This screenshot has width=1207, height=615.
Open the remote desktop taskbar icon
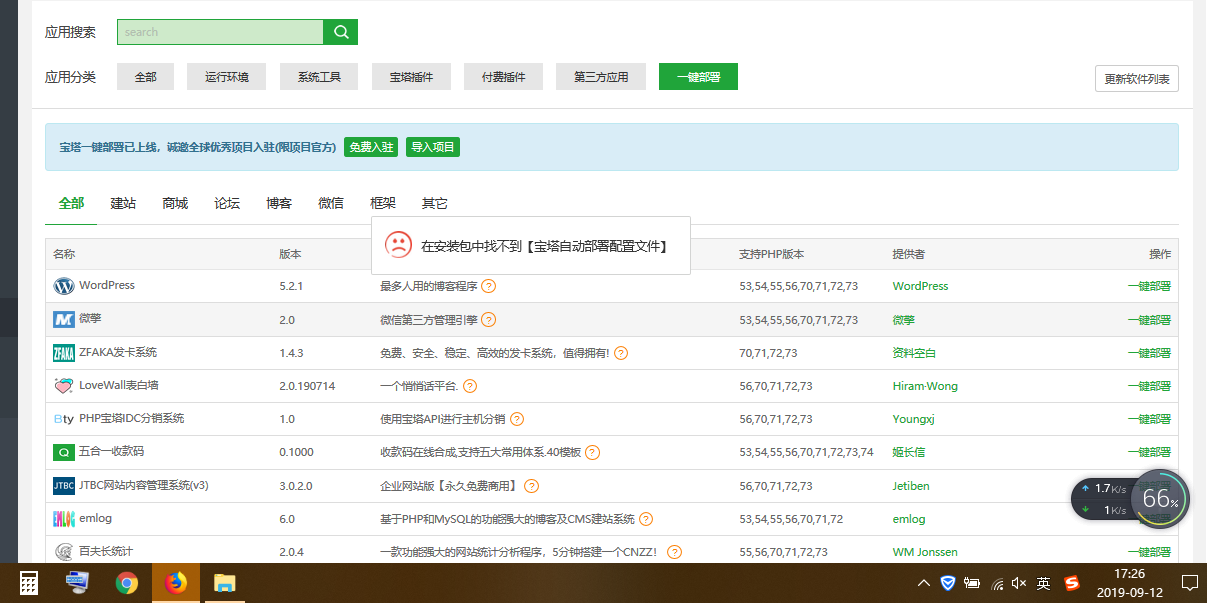tap(77, 583)
